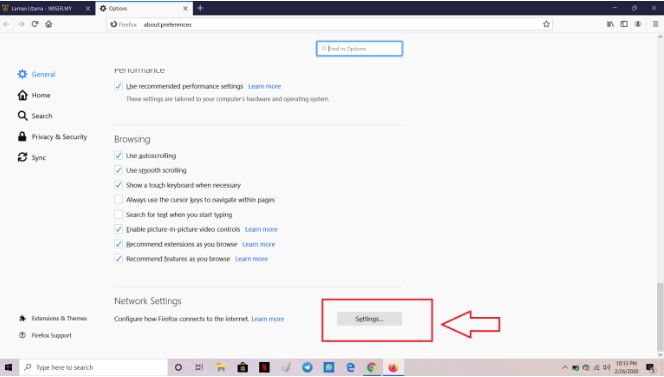Enable Search for text when typing
The width and height of the screenshot is (664, 377).
118,214
